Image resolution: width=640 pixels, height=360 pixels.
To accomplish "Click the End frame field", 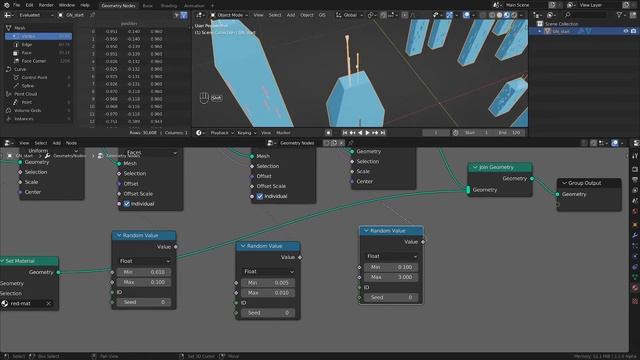I will point(509,133).
